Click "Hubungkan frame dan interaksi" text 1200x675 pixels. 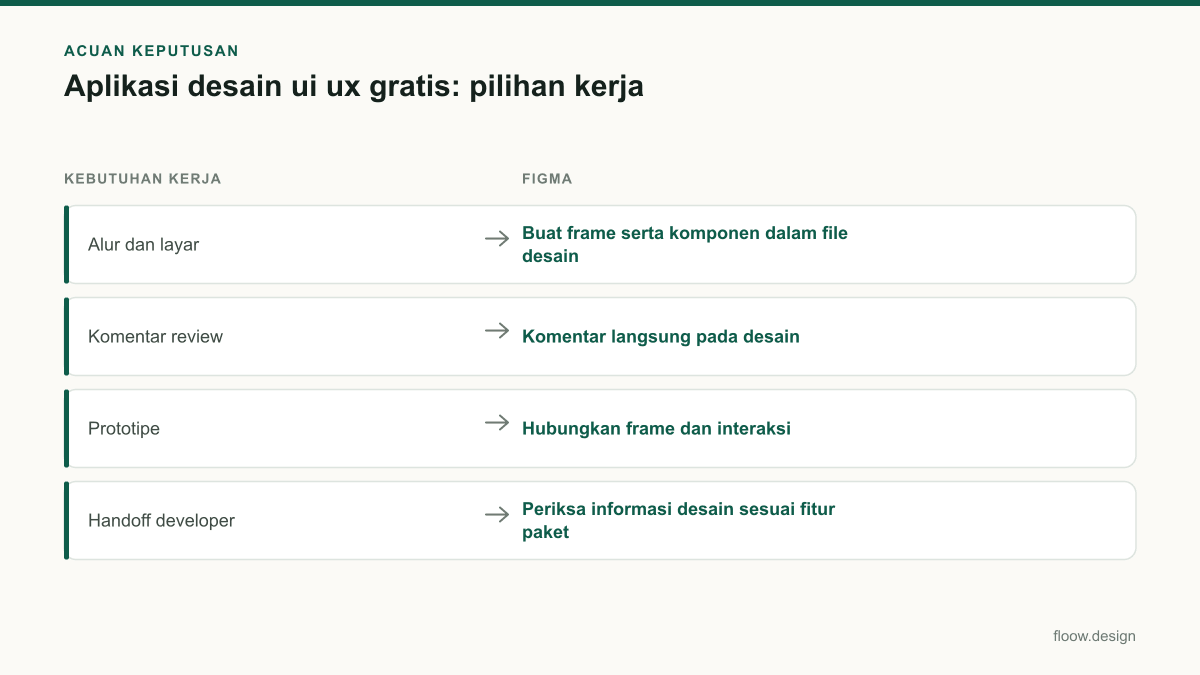[656, 429]
